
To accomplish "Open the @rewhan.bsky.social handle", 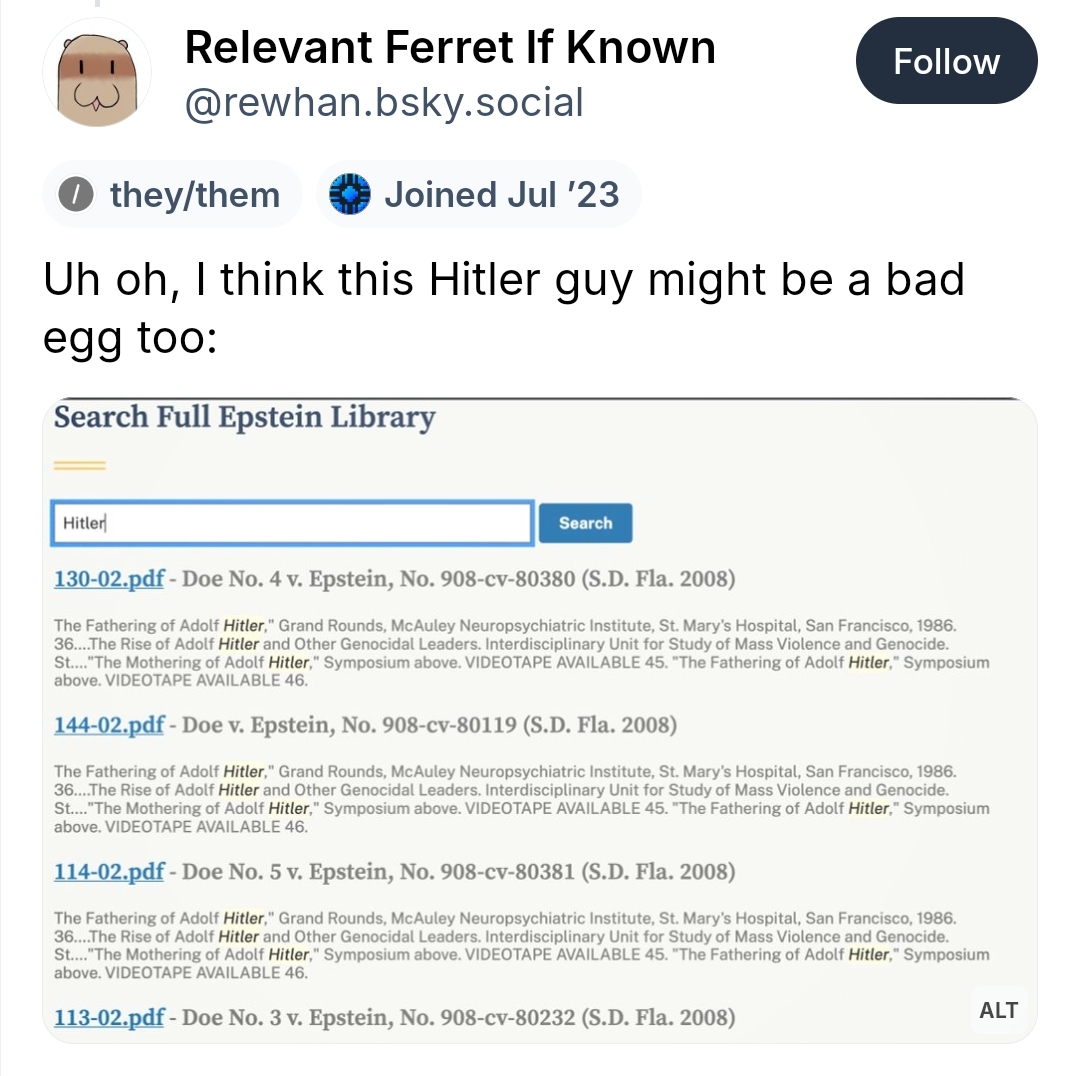I will pyautogui.click(x=383, y=101).
